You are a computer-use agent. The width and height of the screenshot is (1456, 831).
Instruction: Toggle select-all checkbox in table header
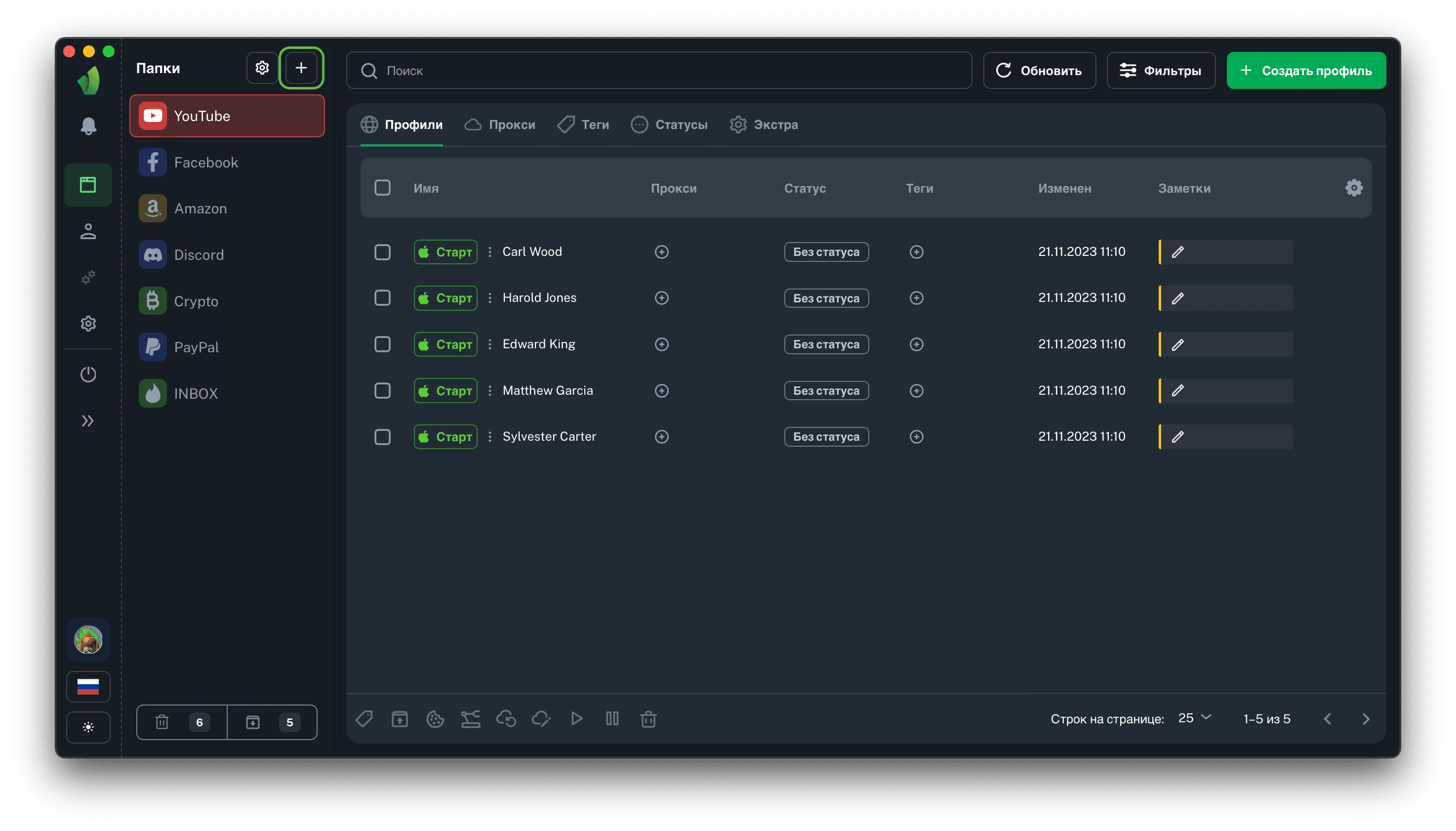pos(382,188)
